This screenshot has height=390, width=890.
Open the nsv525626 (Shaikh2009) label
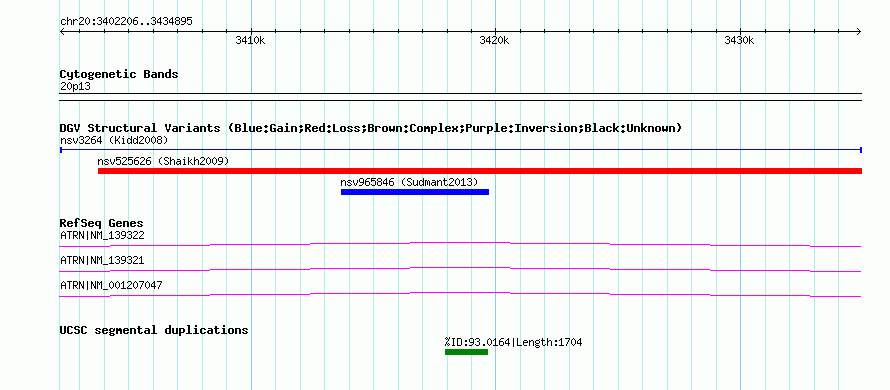[163, 161]
